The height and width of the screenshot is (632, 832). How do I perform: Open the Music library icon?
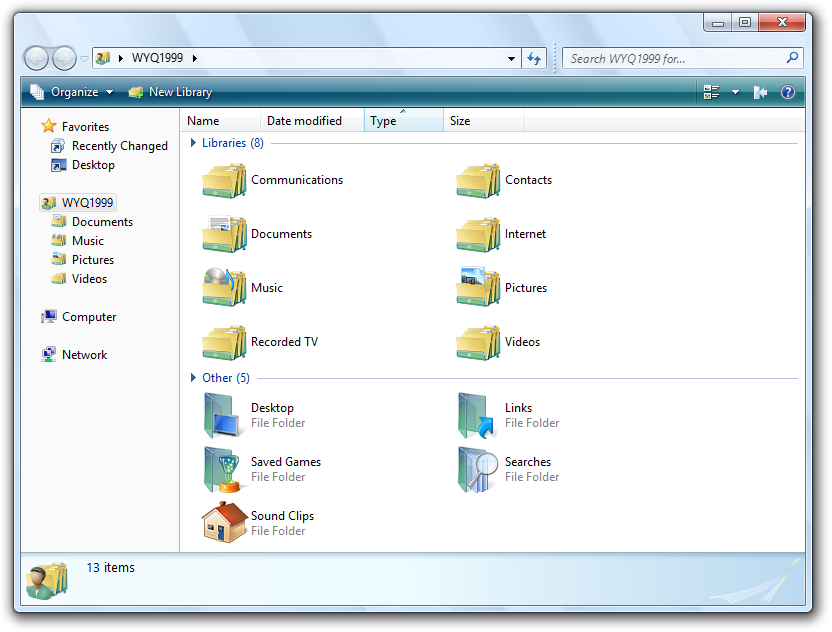click(224, 288)
